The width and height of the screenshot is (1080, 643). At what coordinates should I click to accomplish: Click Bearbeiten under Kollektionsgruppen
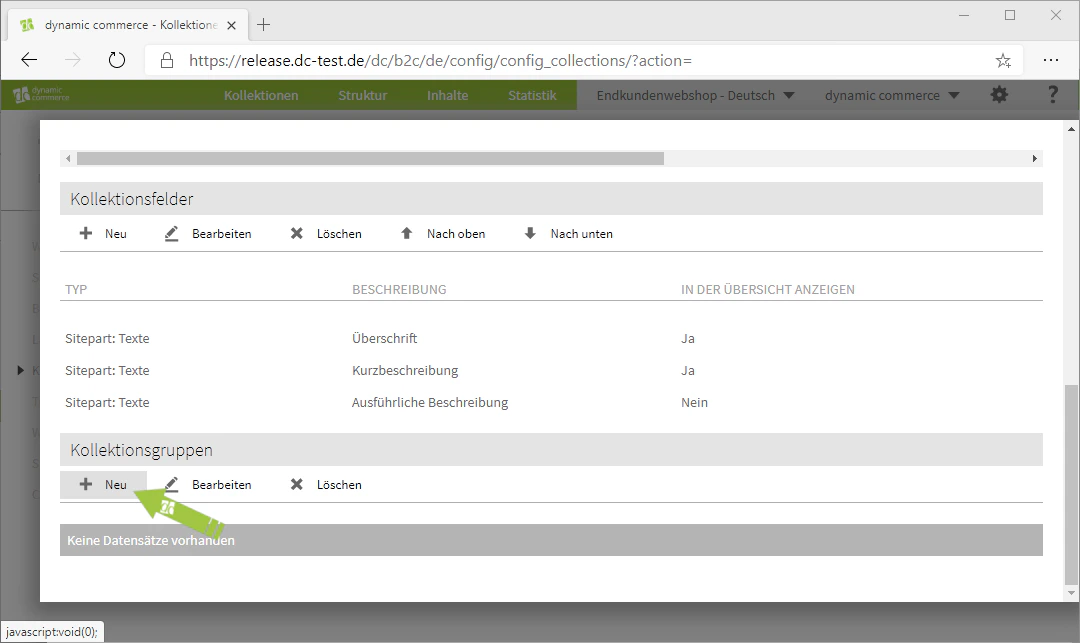click(x=208, y=485)
